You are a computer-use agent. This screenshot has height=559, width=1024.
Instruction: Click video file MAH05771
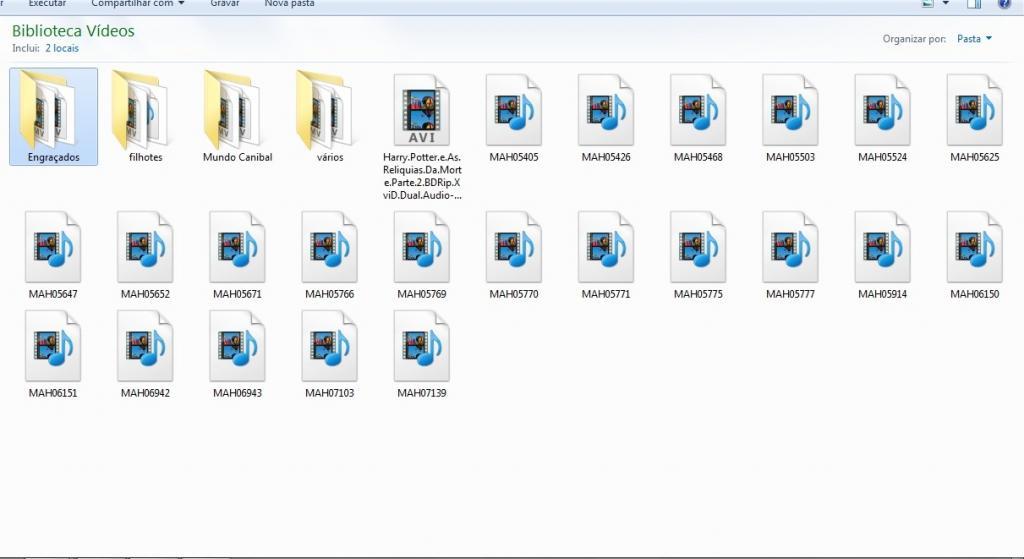click(x=606, y=255)
